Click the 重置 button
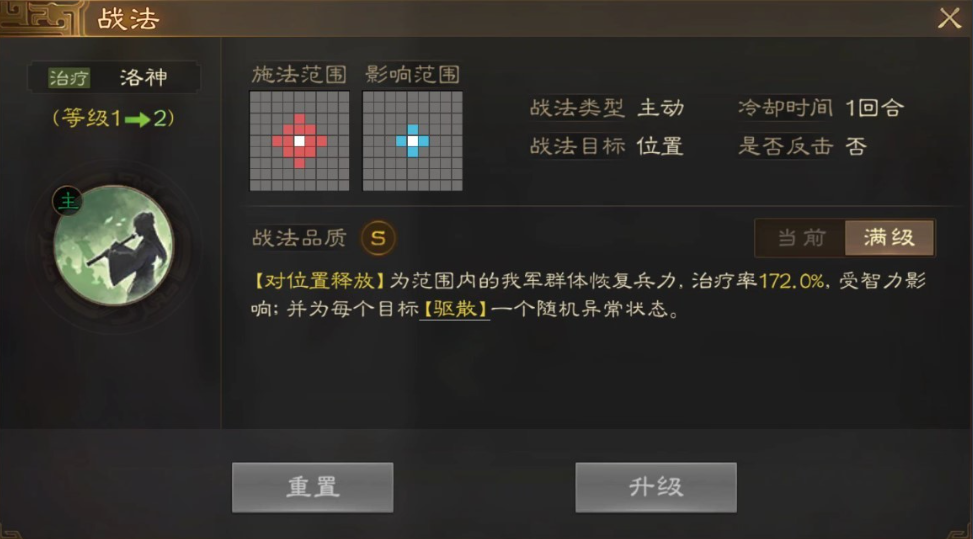The height and width of the screenshot is (539, 973). point(313,488)
